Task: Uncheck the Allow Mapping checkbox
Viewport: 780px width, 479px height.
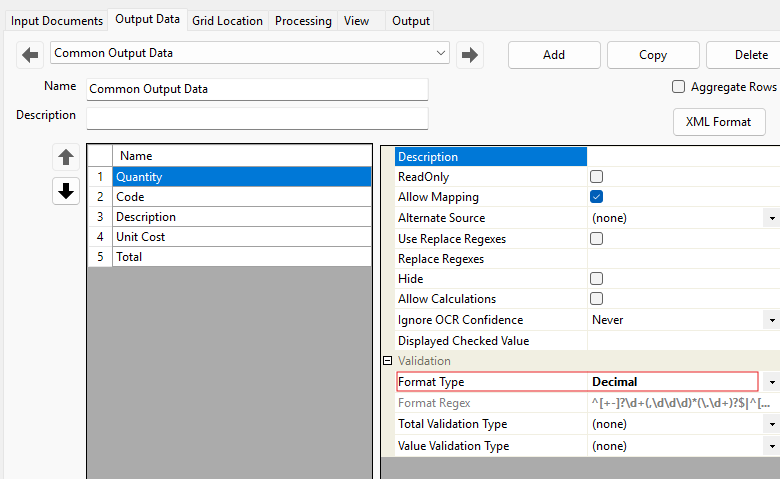Action: point(597,197)
